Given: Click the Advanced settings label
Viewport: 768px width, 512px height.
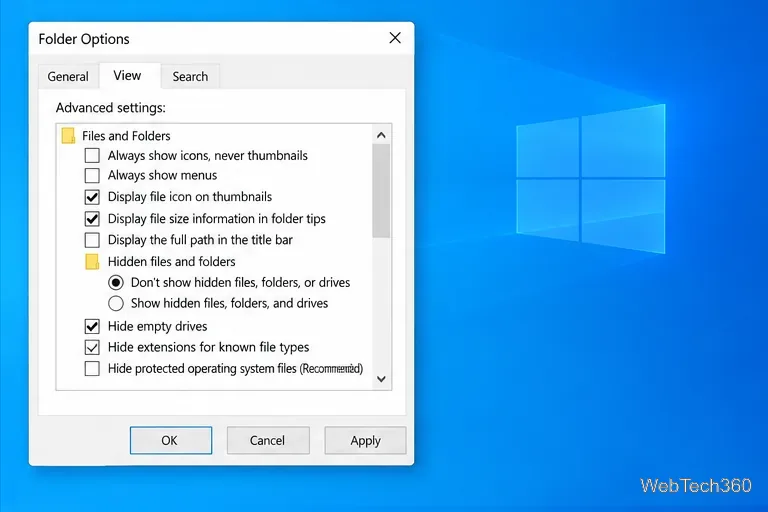Looking at the screenshot, I should [x=111, y=108].
